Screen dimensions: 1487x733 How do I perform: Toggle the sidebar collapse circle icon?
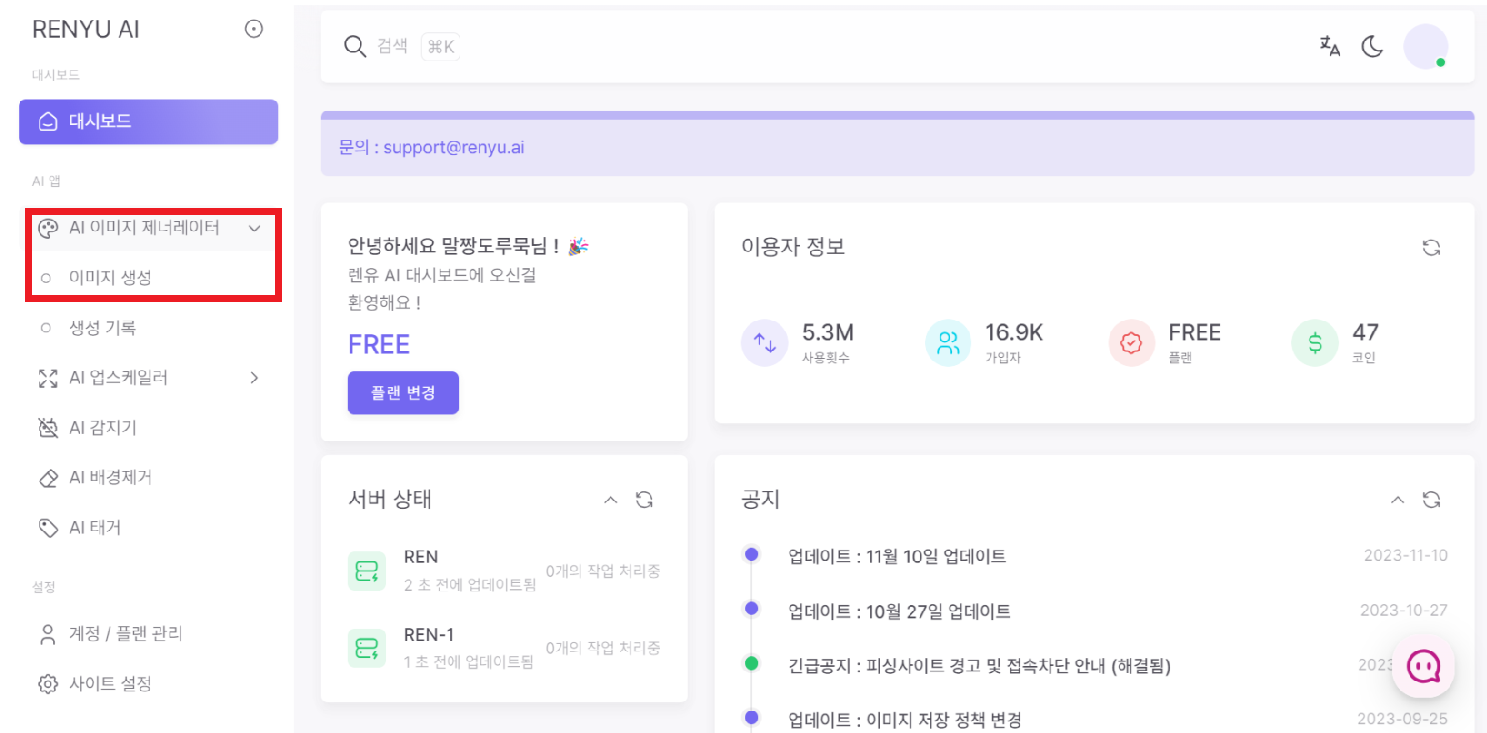pyautogui.click(x=254, y=28)
